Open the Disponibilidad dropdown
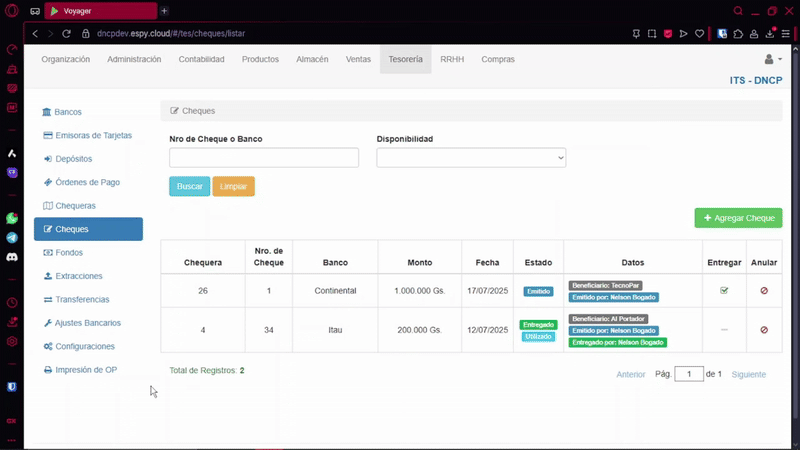800x450 pixels. pyautogui.click(x=471, y=158)
